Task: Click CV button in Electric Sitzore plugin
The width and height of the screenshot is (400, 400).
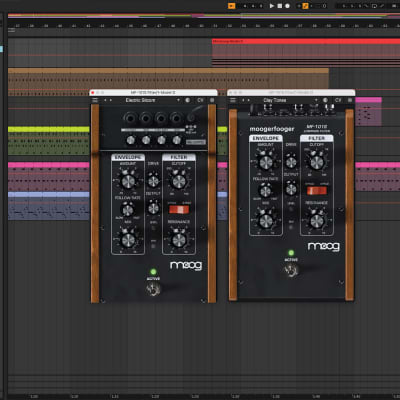Action: [200, 100]
